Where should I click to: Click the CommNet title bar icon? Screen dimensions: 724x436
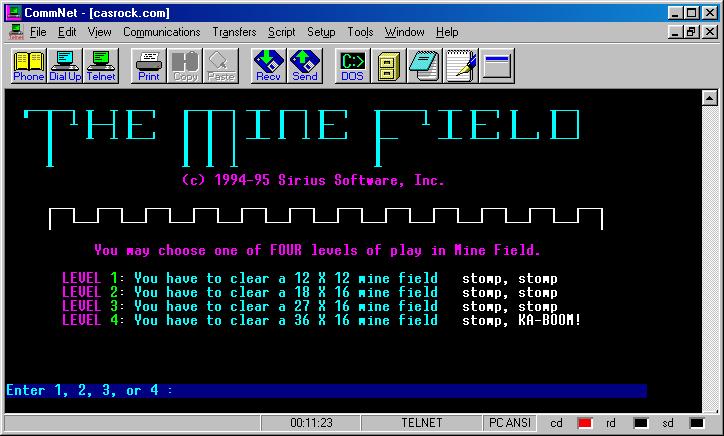pyautogui.click(x=13, y=12)
